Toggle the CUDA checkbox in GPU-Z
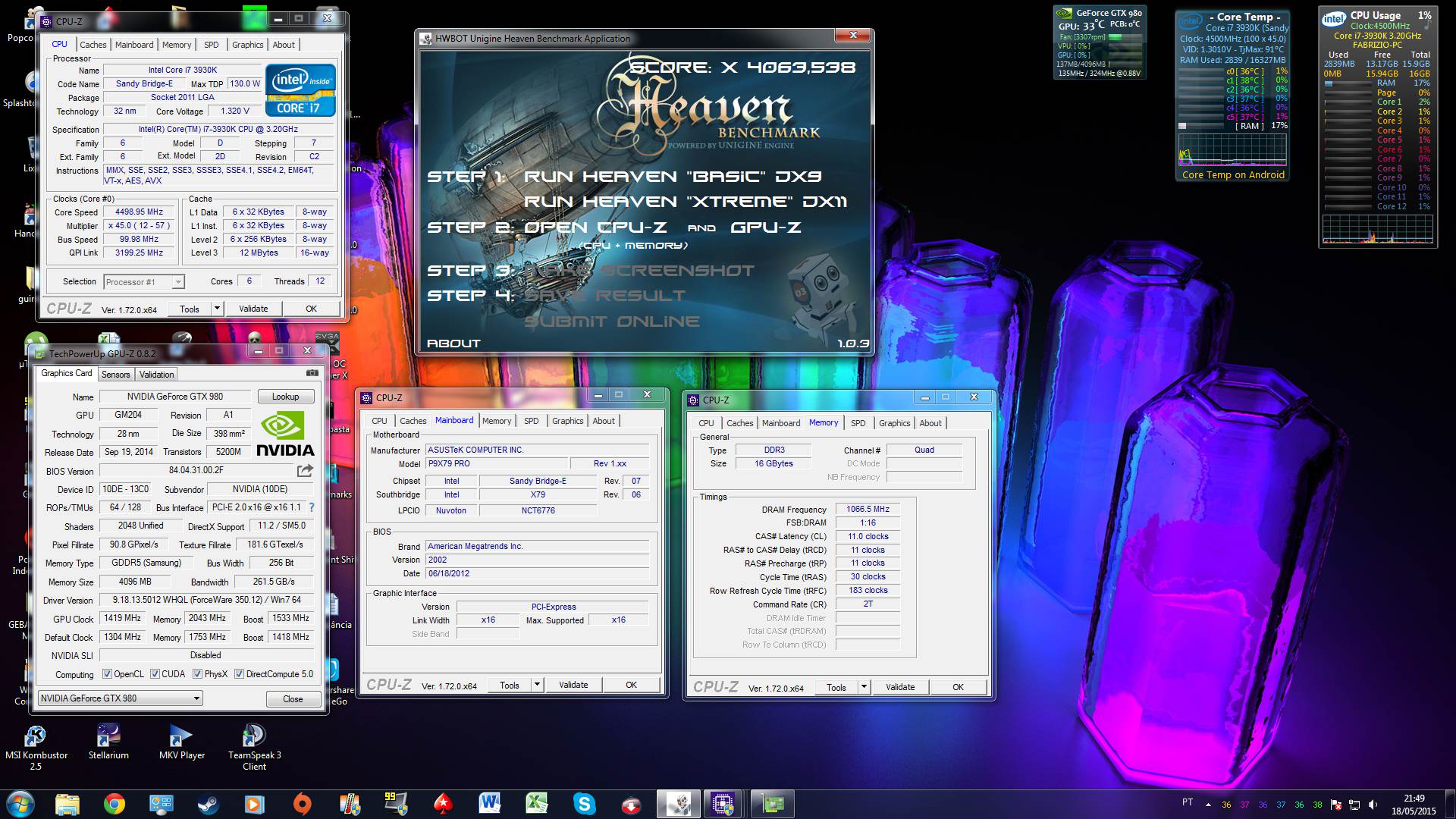Image resolution: width=1456 pixels, height=819 pixels. 155,674
